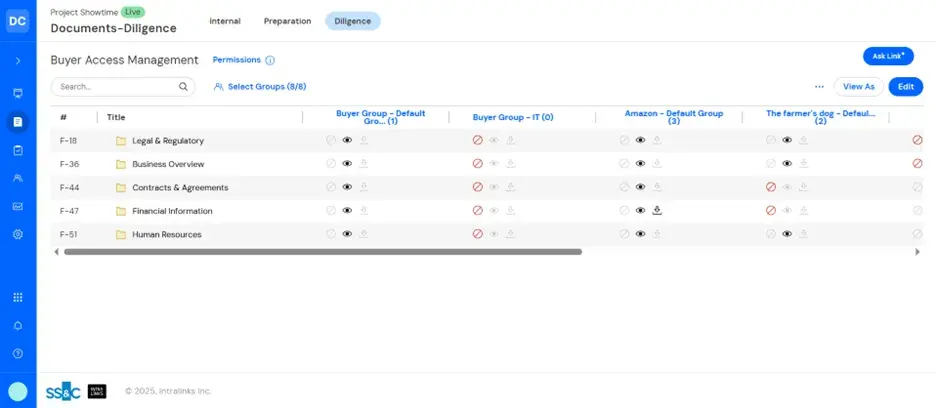Open the apps grid icon in sidebar
This screenshot has height=408, width=936.
coord(18,298)
